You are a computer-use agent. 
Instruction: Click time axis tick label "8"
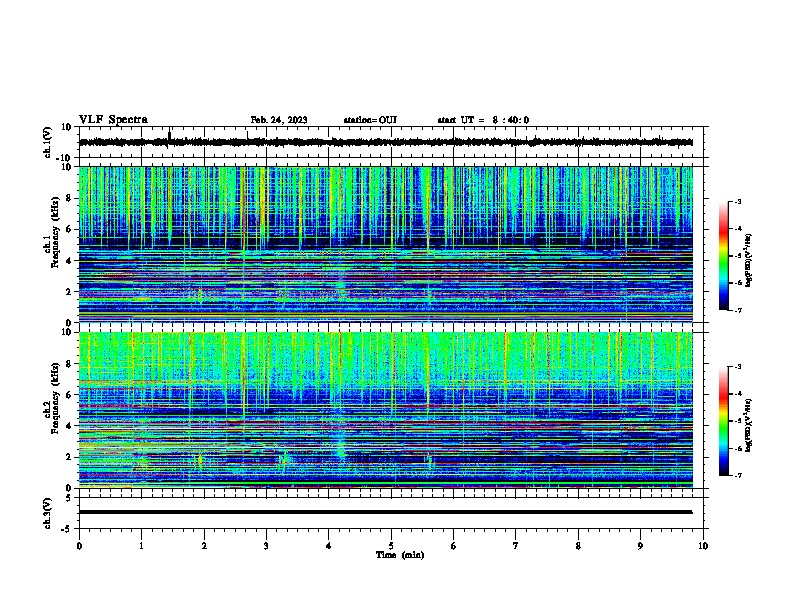(578, 546)
